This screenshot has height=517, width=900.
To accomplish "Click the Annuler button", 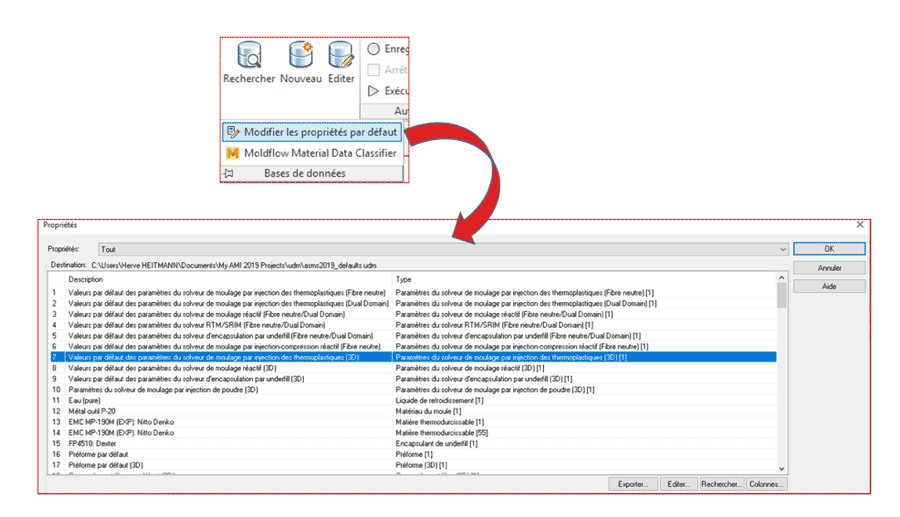I will tap(829, 268).
